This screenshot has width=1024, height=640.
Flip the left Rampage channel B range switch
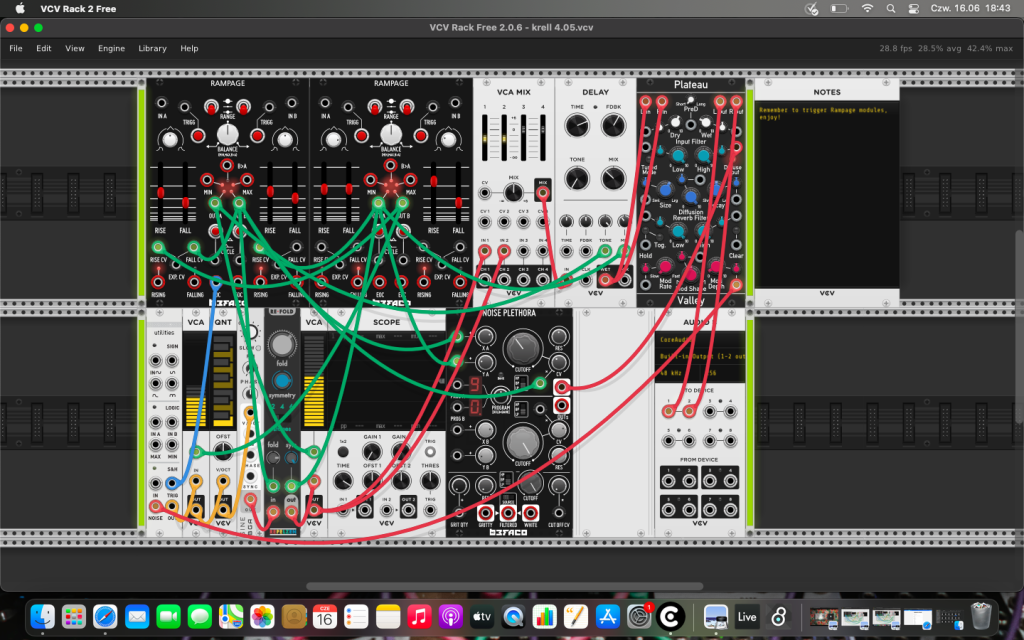tap(244, 106)
